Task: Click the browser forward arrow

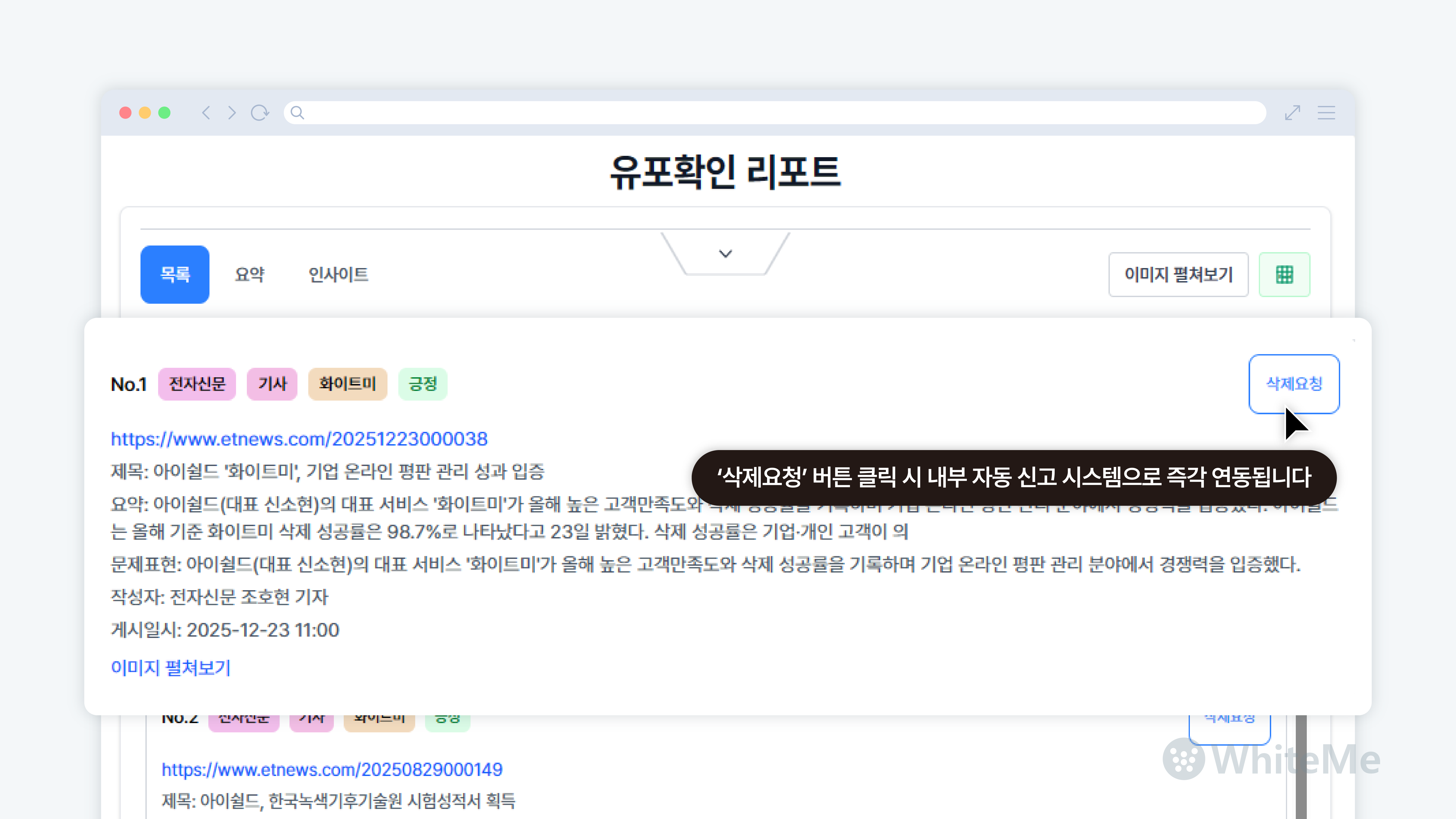Action: 232,112
